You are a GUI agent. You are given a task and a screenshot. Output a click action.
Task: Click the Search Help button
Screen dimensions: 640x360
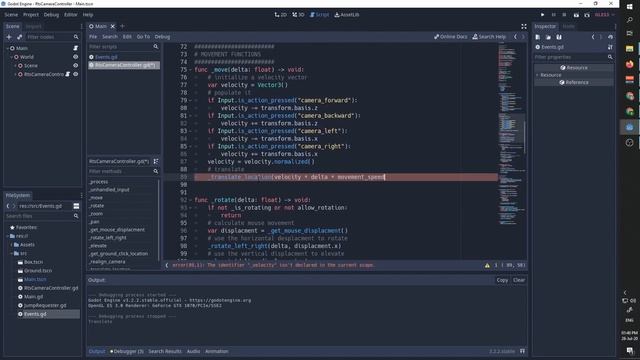489,37
